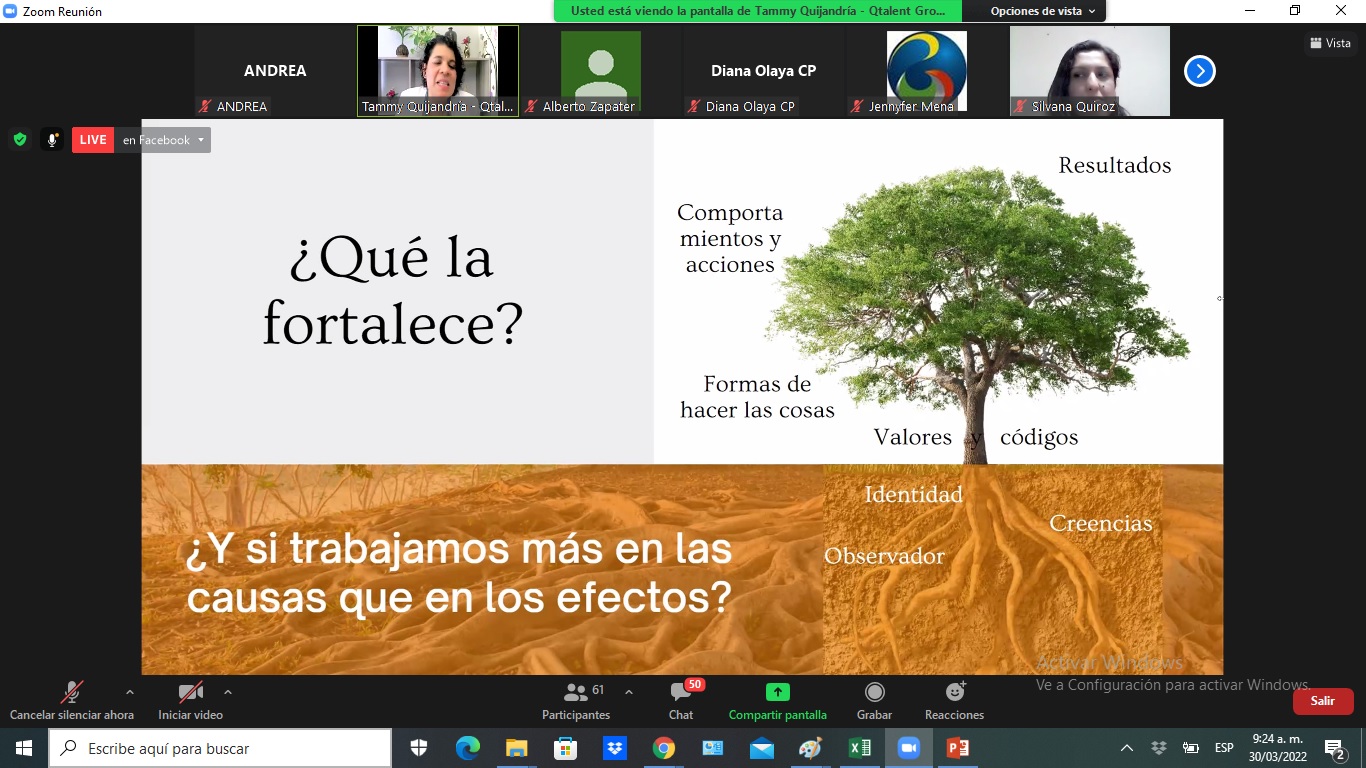This screenshot has width=1366, height=768.
Task: Start camera with Iniciar video
Action: 190,701
